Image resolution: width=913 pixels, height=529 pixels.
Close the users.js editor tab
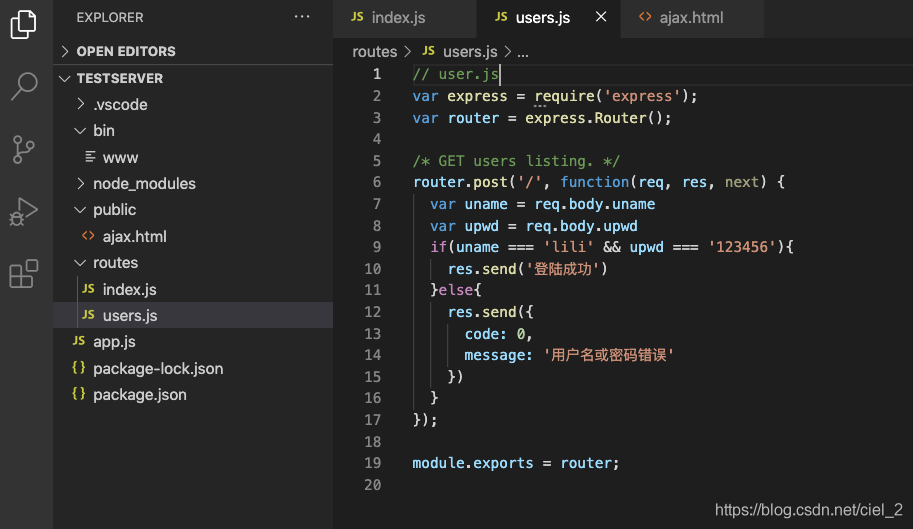(x=600, y=17)
